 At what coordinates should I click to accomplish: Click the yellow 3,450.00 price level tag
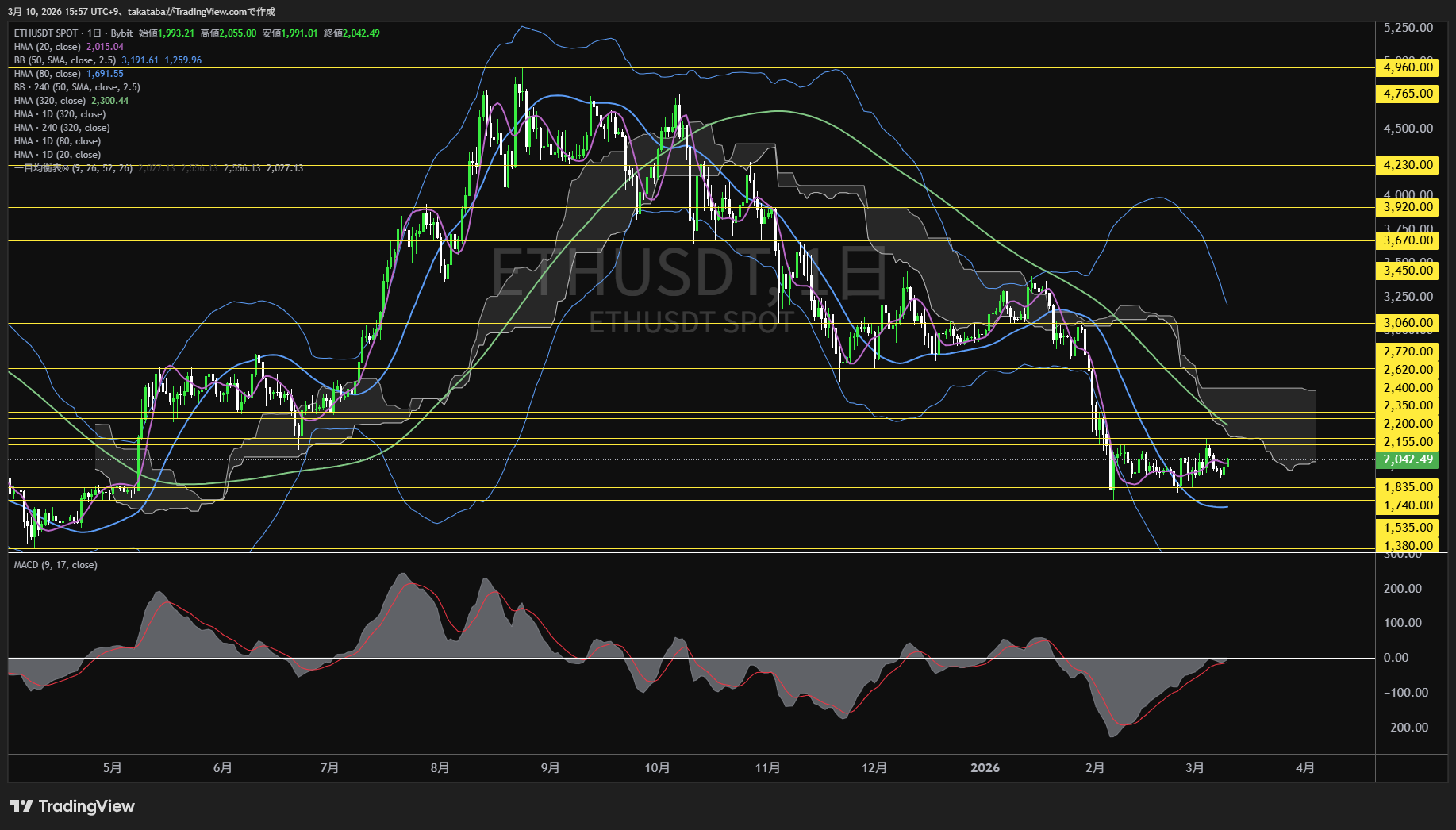pyautogui.click(x=1408, y=271)
